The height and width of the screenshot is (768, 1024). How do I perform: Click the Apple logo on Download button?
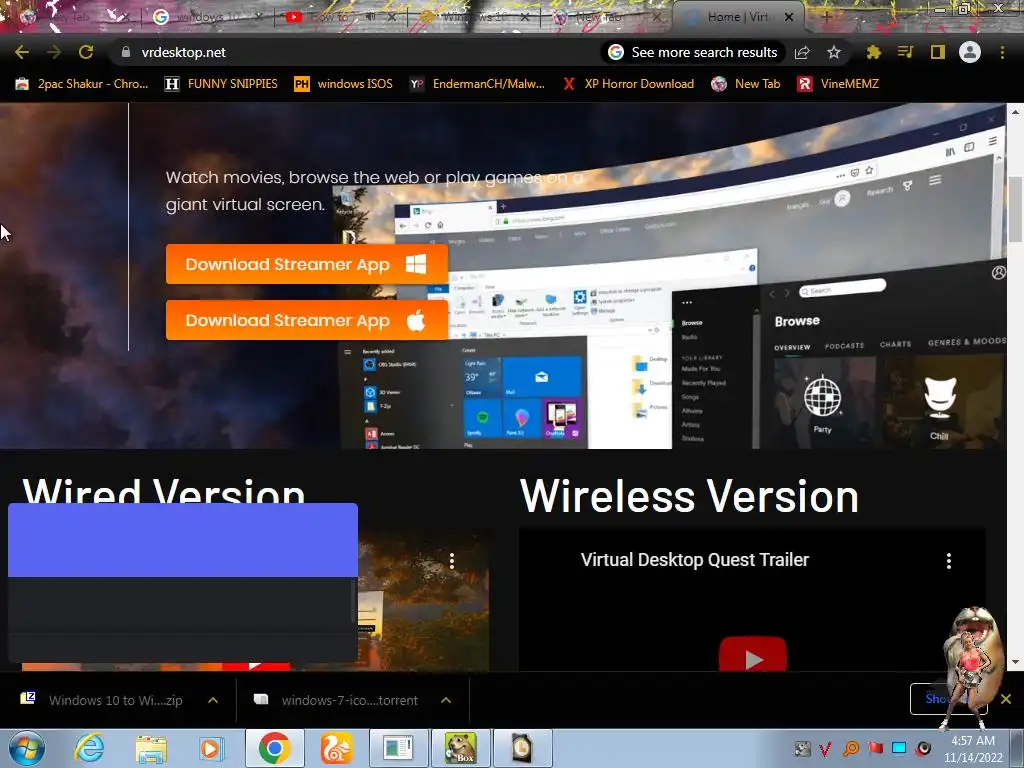[x=416, y=320]
